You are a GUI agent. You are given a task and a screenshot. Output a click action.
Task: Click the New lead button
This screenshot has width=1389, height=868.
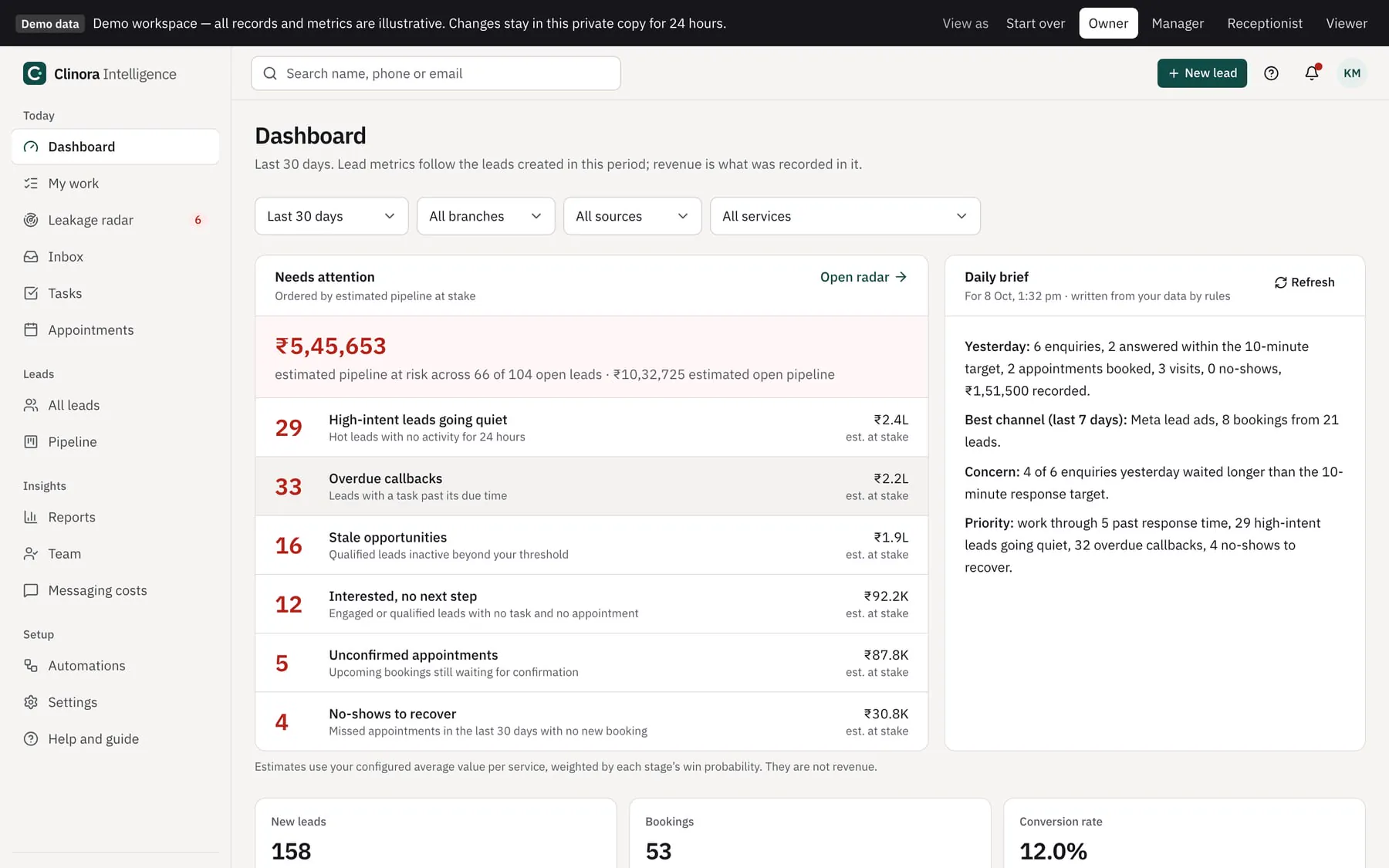click(x=1201, y=73)
